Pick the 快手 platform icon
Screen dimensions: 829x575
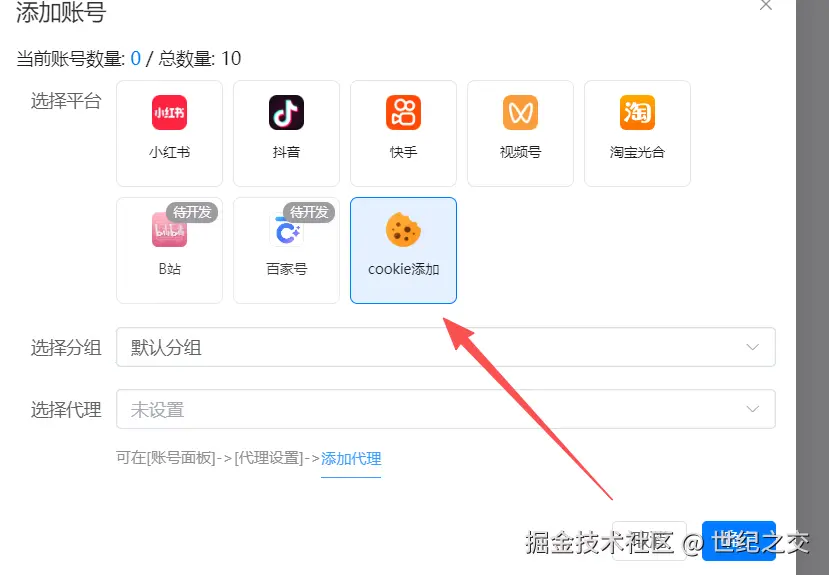[403, 113]
